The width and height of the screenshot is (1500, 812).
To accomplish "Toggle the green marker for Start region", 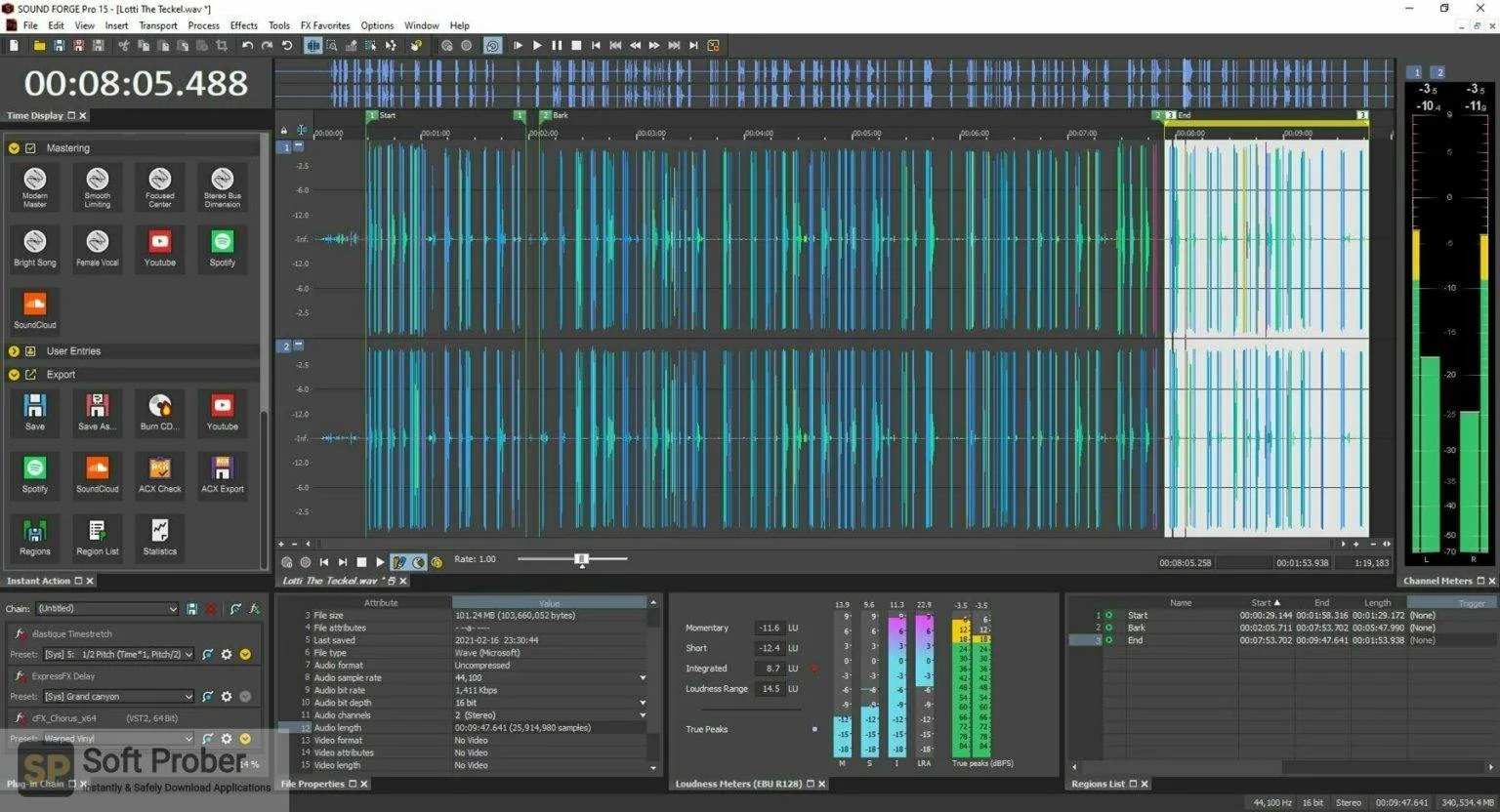I will click(x=1108, y=616).
